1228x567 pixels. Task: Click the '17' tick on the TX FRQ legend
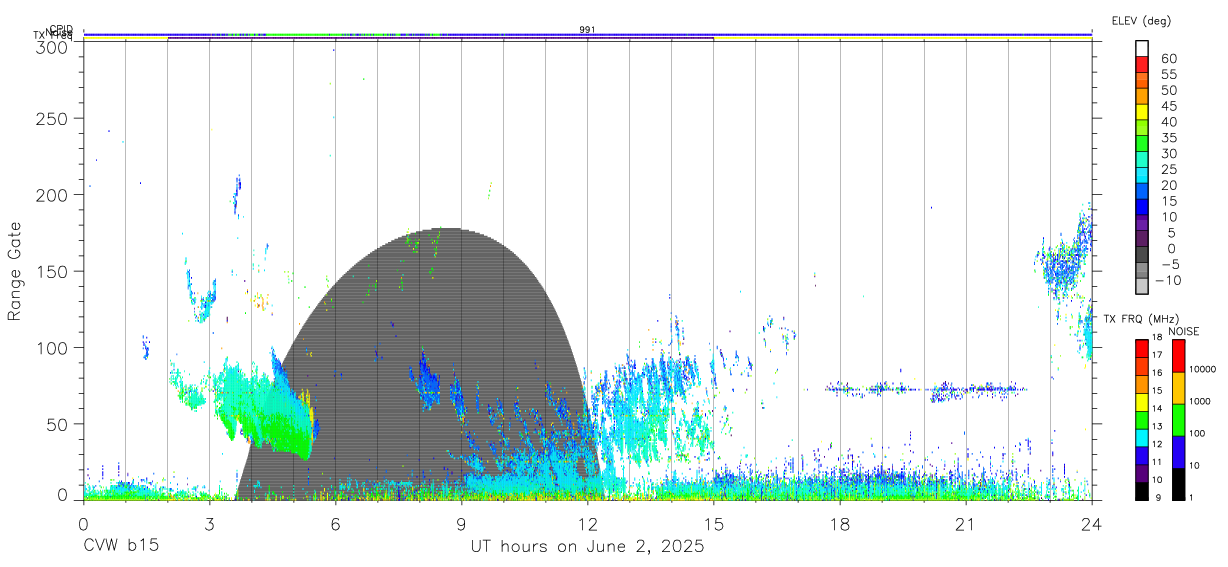[1158, 355]
